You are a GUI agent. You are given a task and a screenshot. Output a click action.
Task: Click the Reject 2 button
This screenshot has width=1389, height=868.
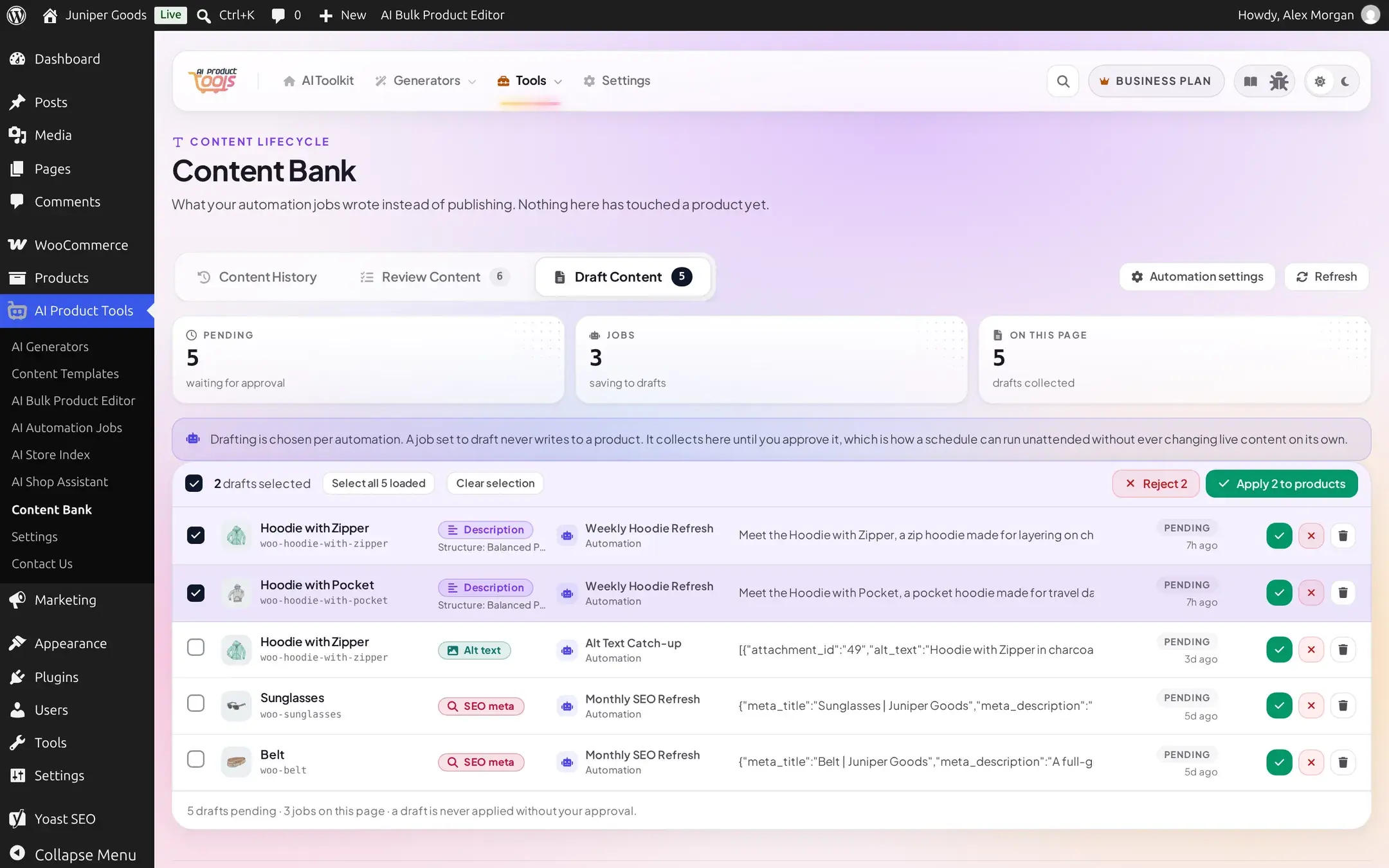coord(1156,484)
